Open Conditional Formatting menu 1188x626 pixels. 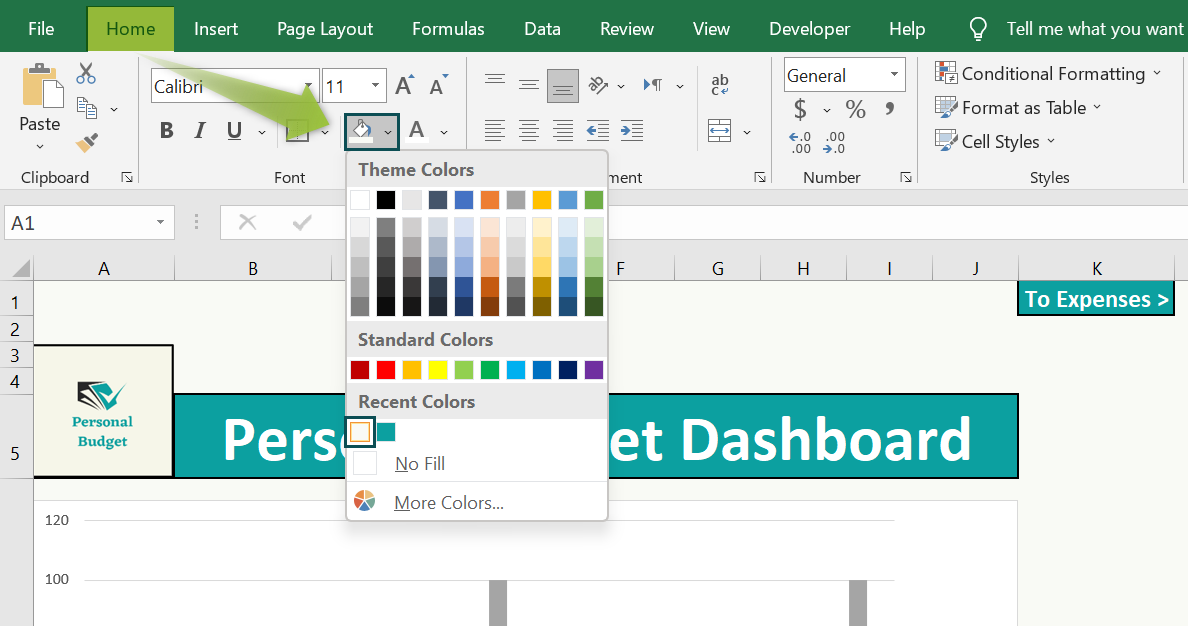[1047, 74]
